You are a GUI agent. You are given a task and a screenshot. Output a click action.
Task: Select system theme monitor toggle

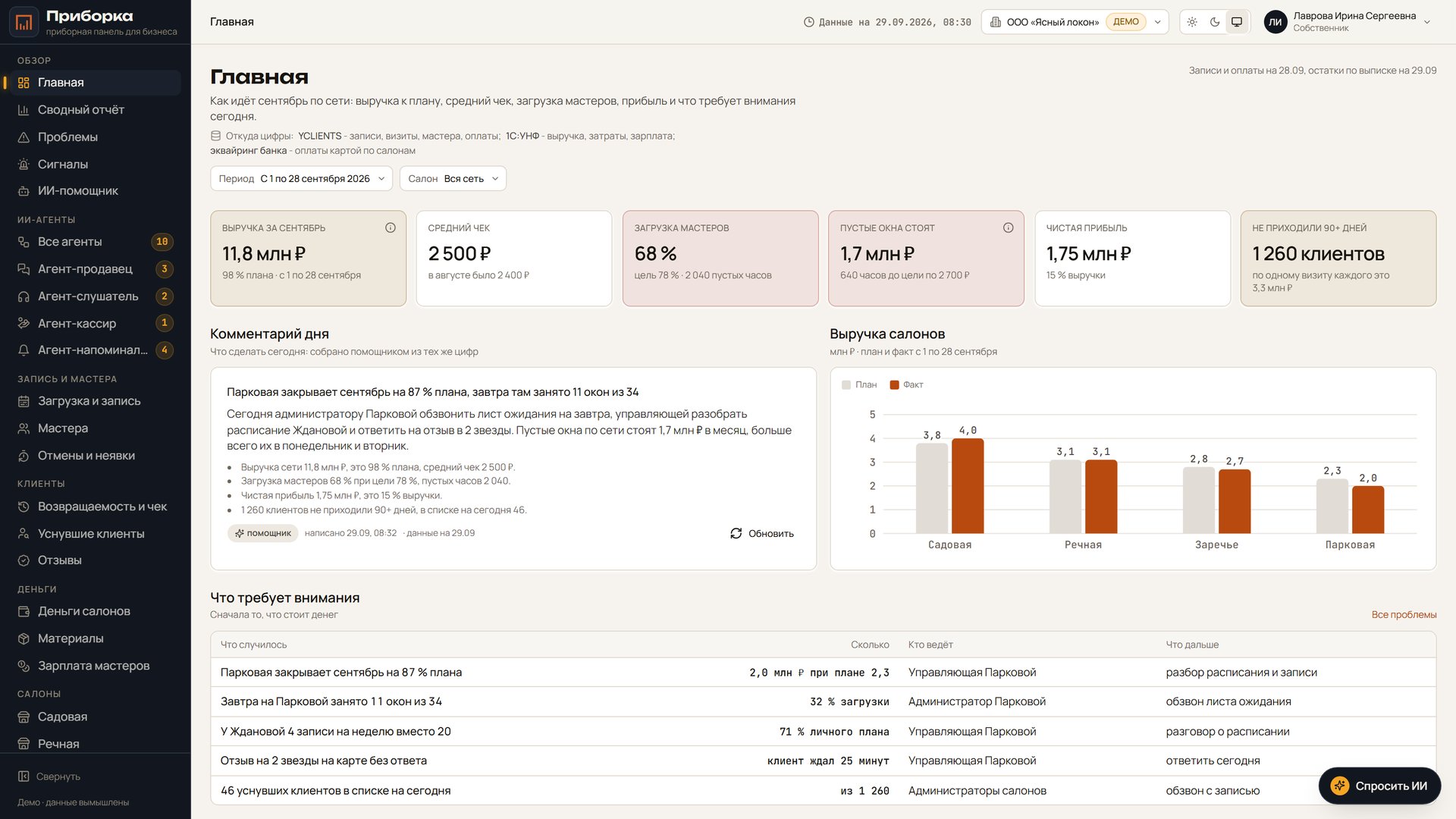[x=1237, y=22]
